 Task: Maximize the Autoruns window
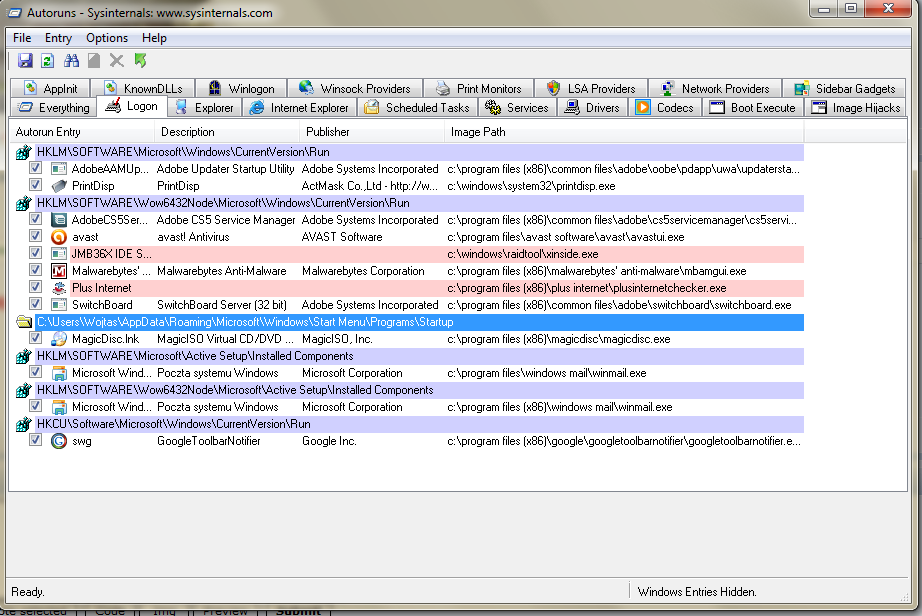pyautogui.click(x=851, y=8)
